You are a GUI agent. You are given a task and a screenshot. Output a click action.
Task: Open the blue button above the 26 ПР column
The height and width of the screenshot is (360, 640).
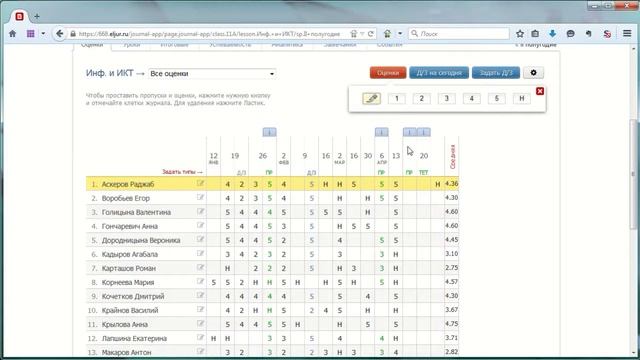(x=269, y=132)
